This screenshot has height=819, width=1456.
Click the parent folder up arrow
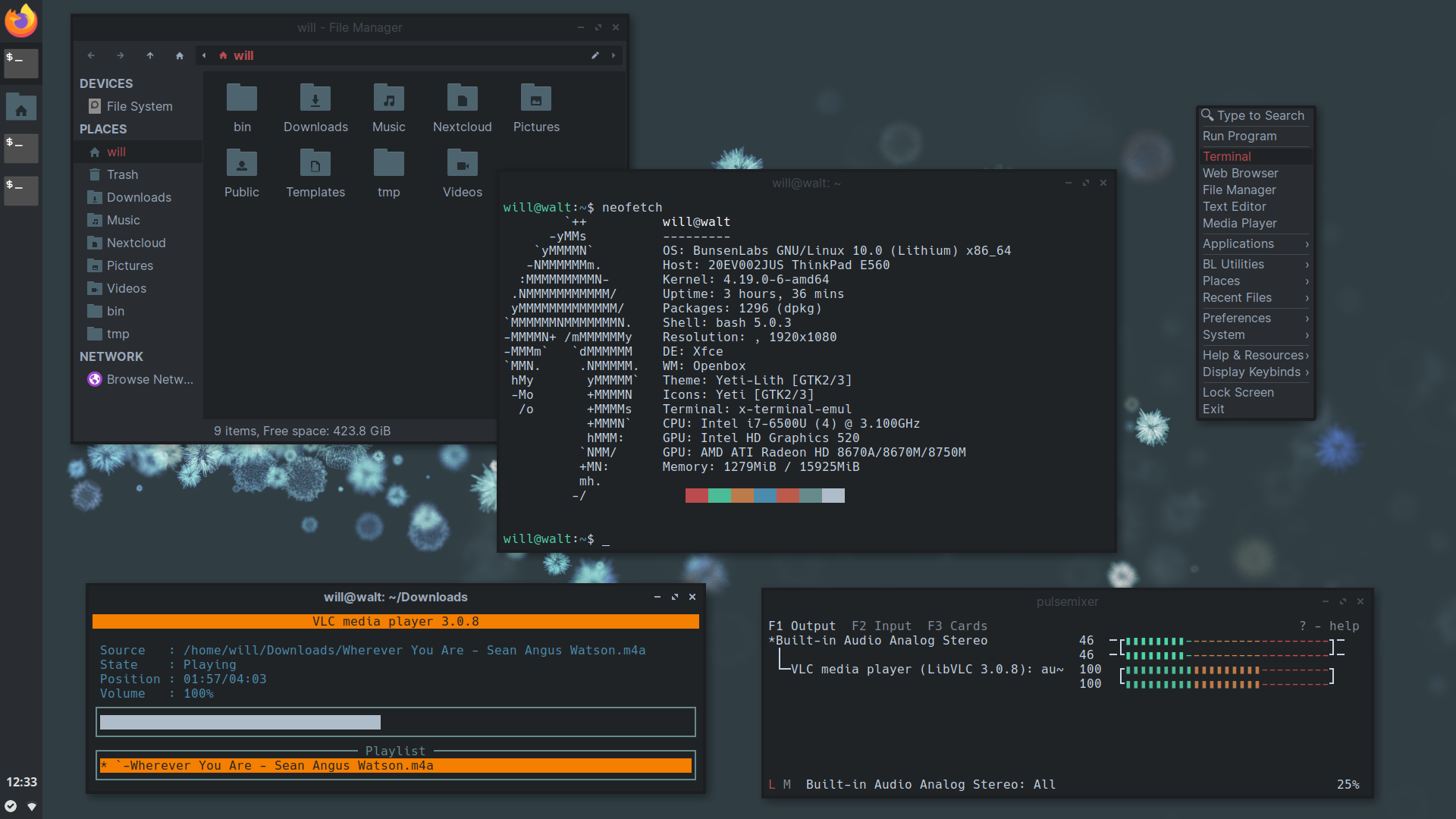click(150, 55)
